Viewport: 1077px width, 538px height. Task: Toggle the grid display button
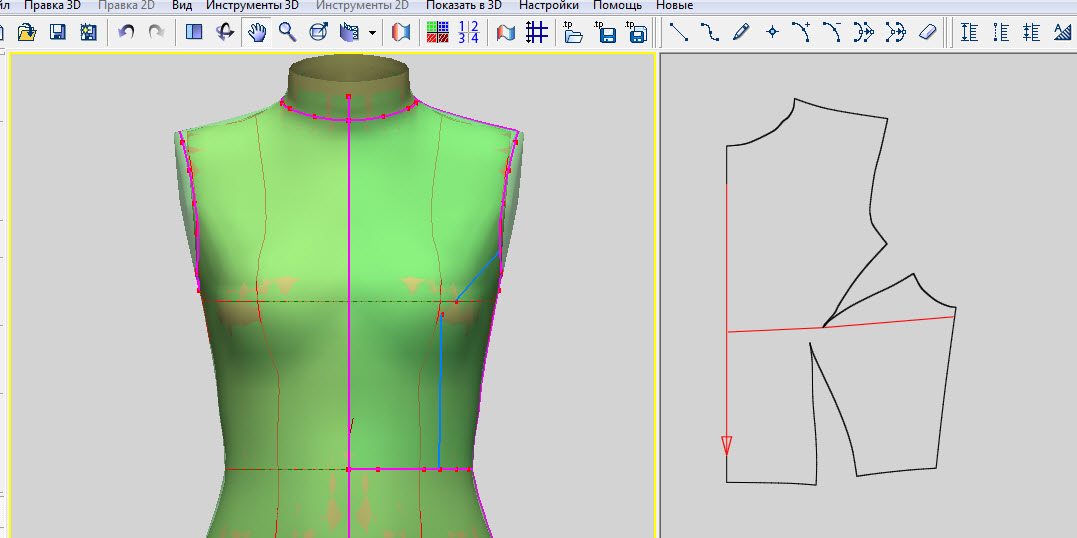point(537,32)
